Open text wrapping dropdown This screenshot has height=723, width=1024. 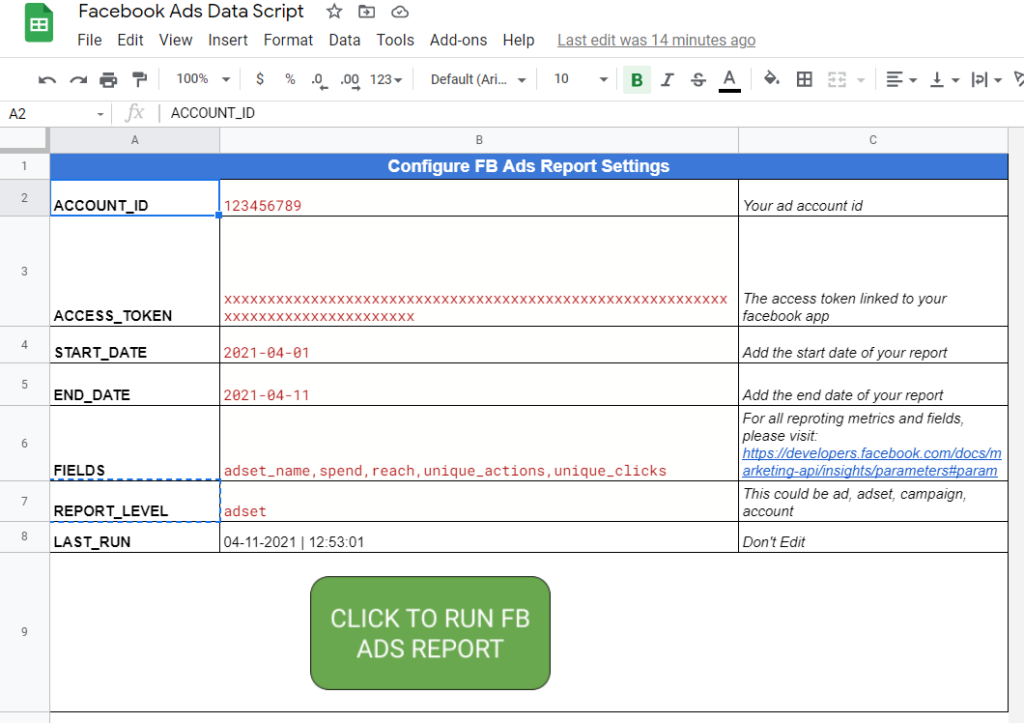[x=986, y=80]
